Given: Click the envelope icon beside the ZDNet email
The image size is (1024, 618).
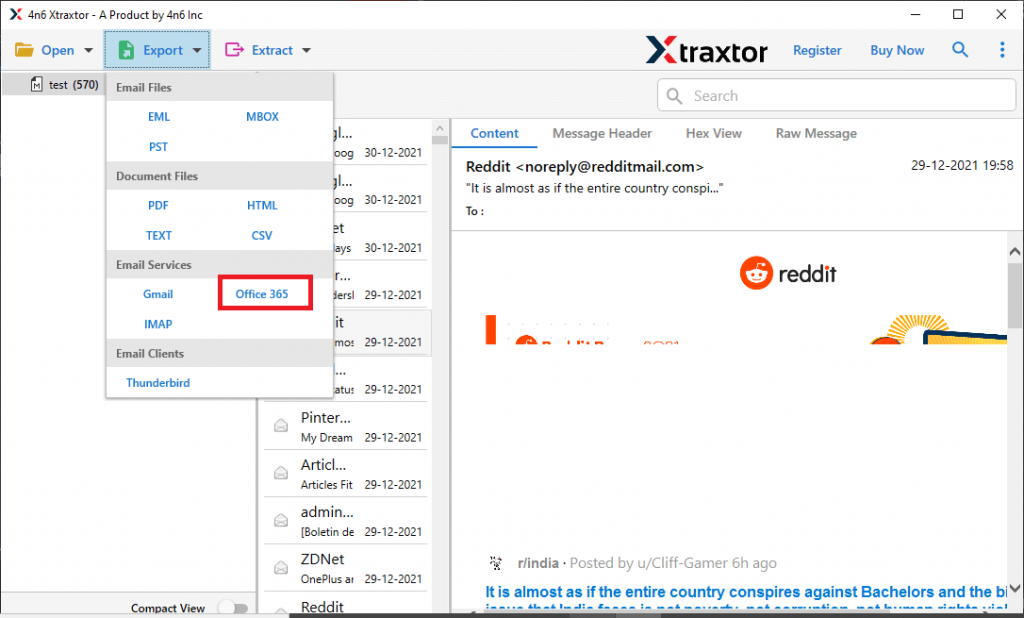Looking at the screenshot, I should 281,567.
